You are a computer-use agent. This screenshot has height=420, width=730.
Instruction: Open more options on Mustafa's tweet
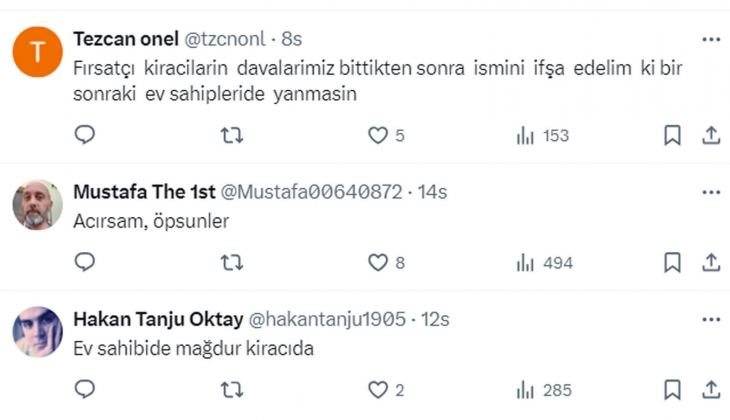711,191
